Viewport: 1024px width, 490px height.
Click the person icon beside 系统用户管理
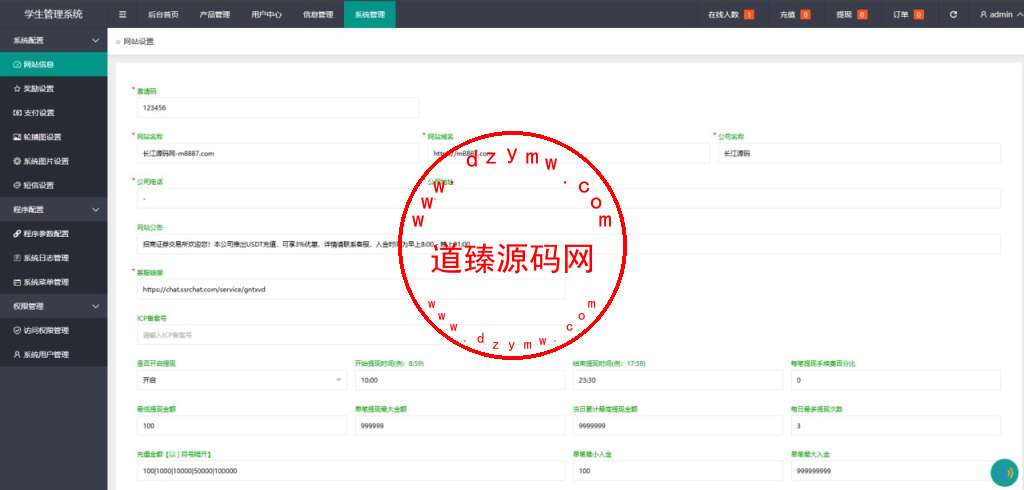pyautogui.click(x=17, y=355)
